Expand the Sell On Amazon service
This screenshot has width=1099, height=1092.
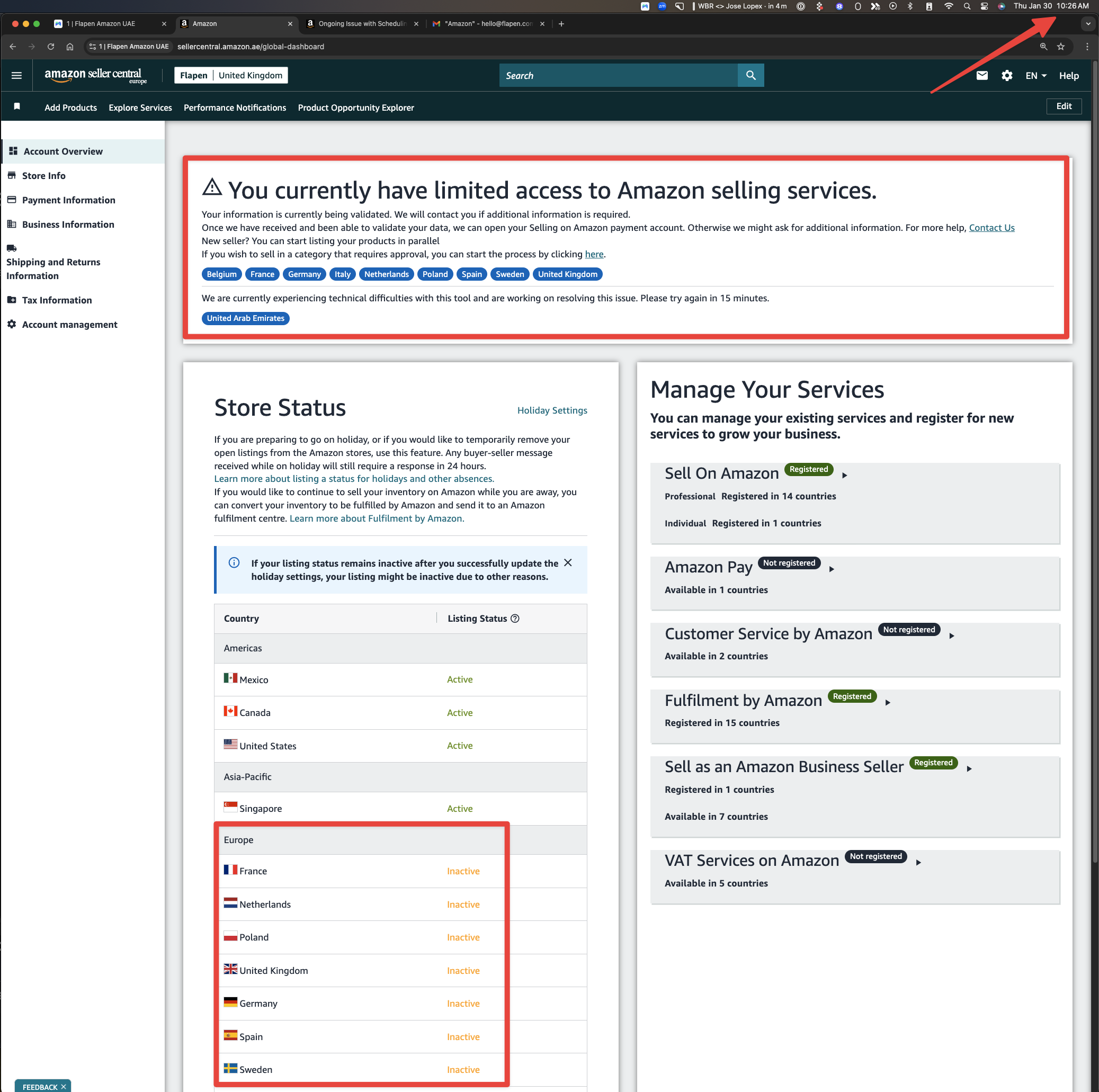point(845,475)
